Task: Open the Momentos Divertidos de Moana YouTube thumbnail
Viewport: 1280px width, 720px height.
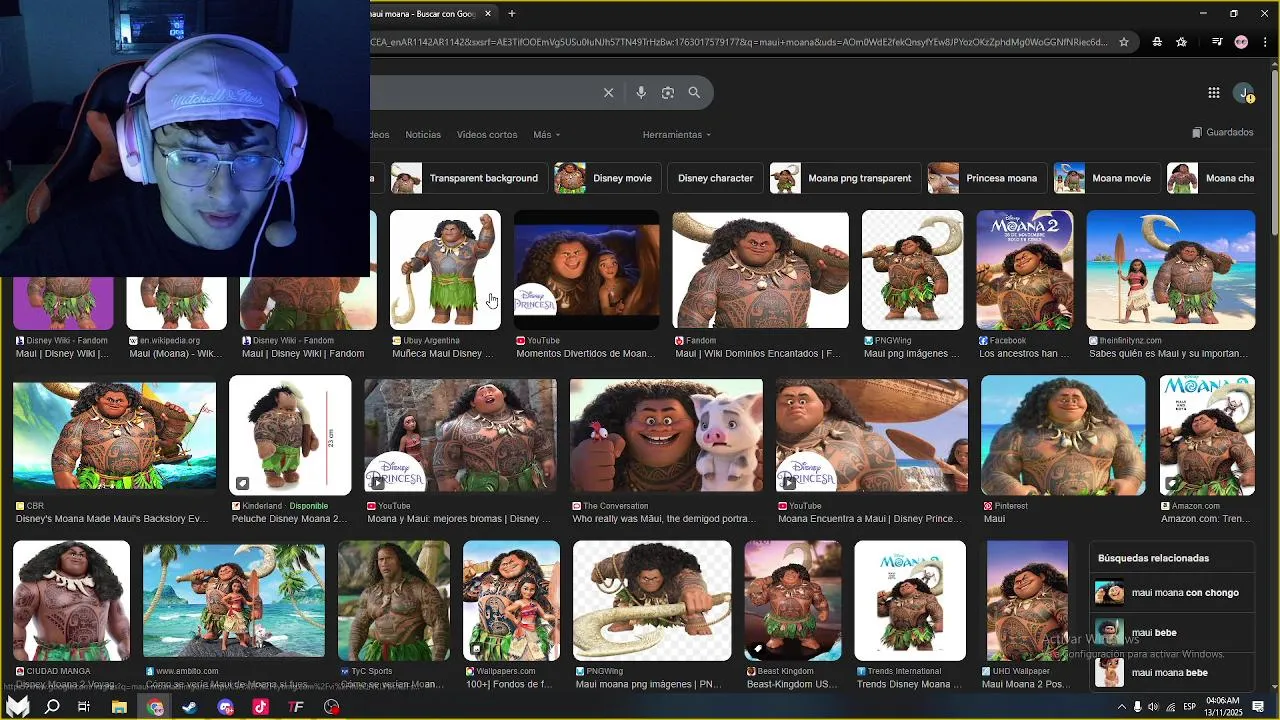Action: point(586,270)
